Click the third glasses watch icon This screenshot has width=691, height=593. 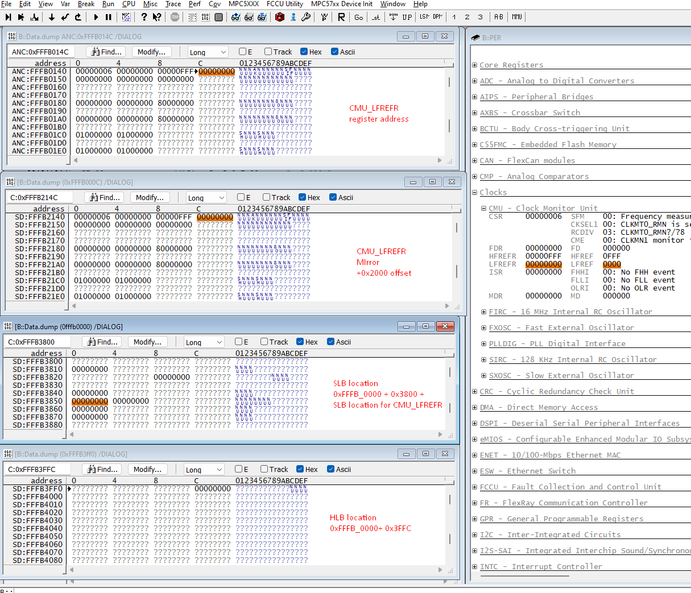pyautogui.click(x=262, y=17)
